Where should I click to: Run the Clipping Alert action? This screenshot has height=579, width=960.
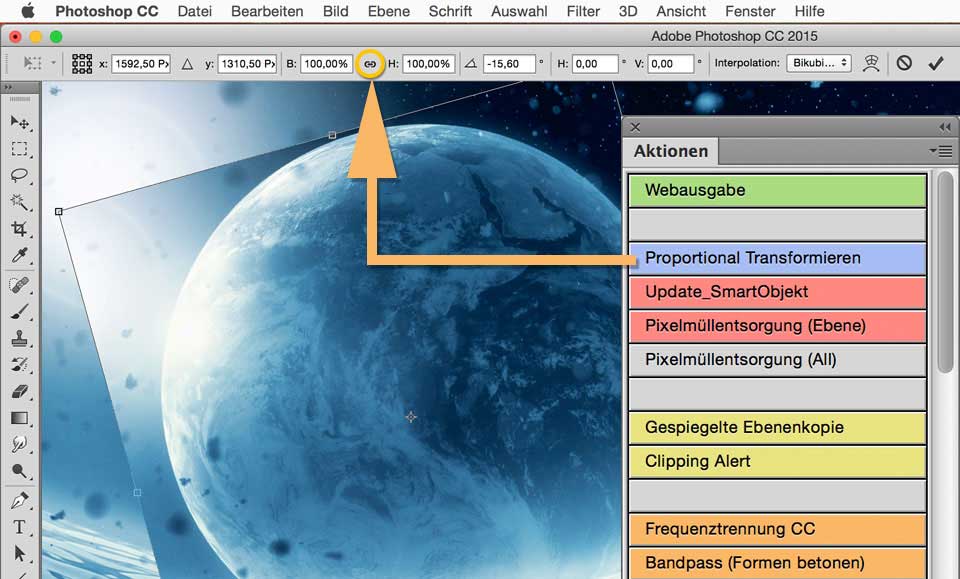777,461
